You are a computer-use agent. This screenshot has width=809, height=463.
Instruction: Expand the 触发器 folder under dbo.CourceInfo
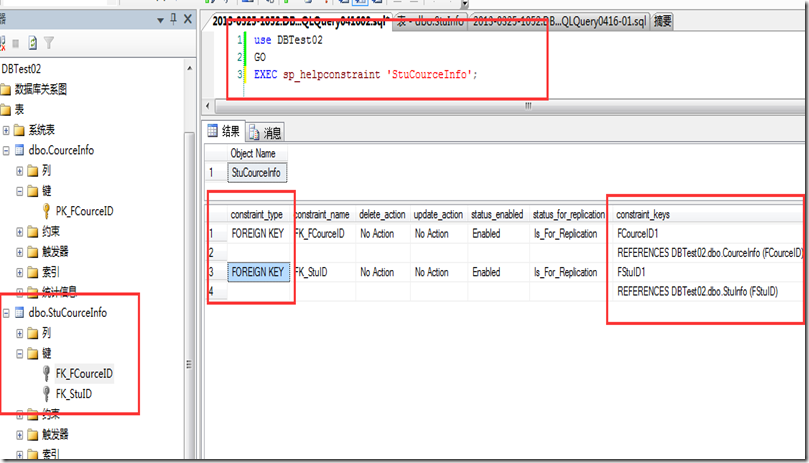click(20, 252)
